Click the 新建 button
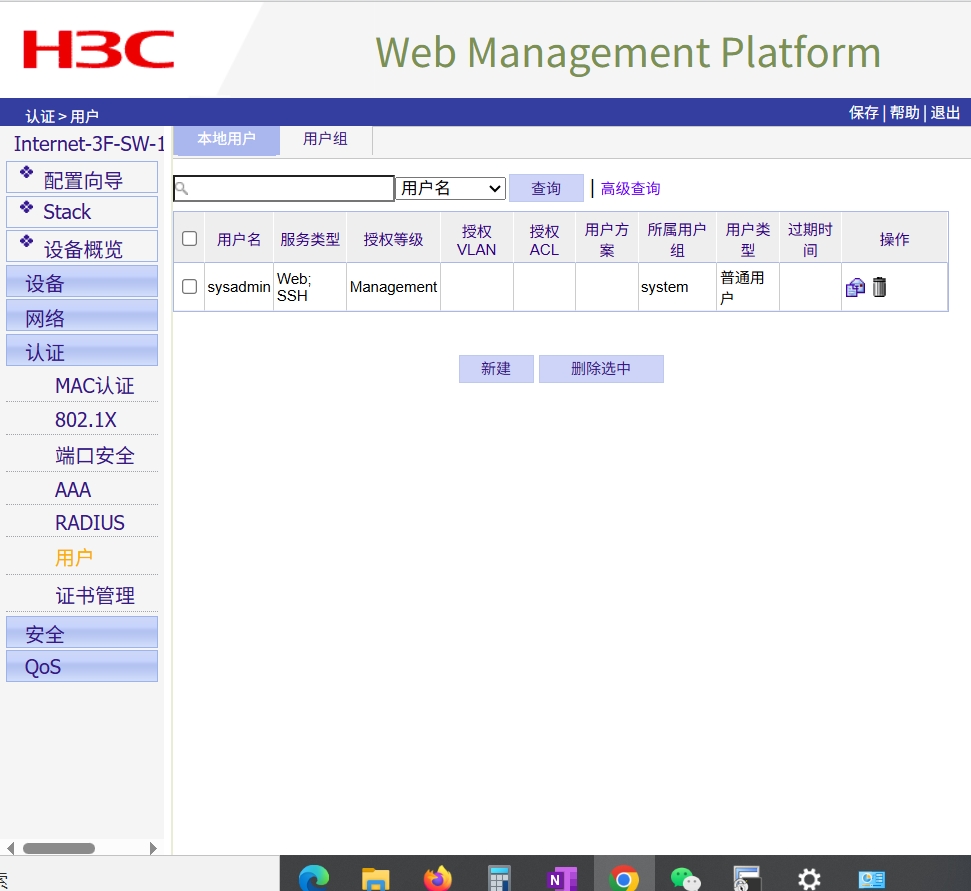Image resolution: width=971 pixels, height=891 pixels. (x=496, y=368)
